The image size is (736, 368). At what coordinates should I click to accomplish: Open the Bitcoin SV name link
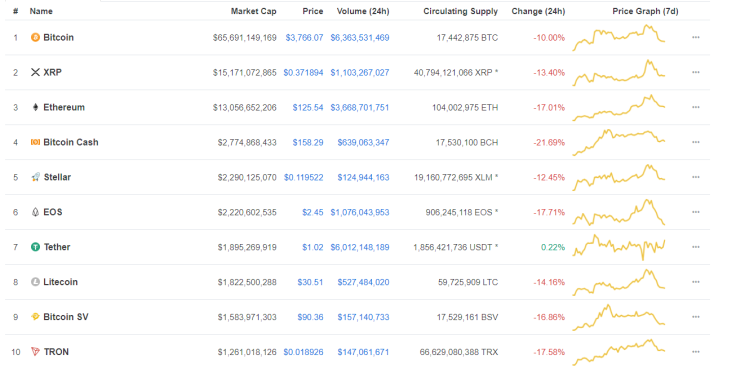(x=66, y=317)
